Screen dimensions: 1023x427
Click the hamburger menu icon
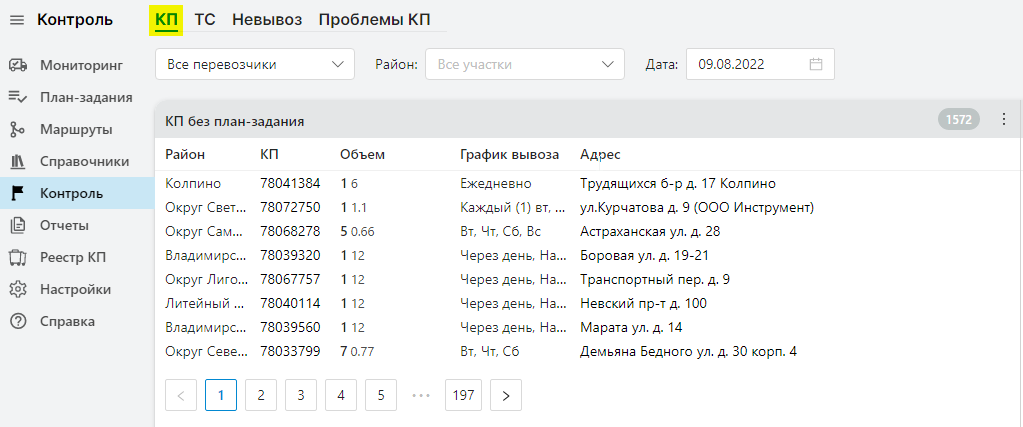pyautogui.click(x=17, y=19)
